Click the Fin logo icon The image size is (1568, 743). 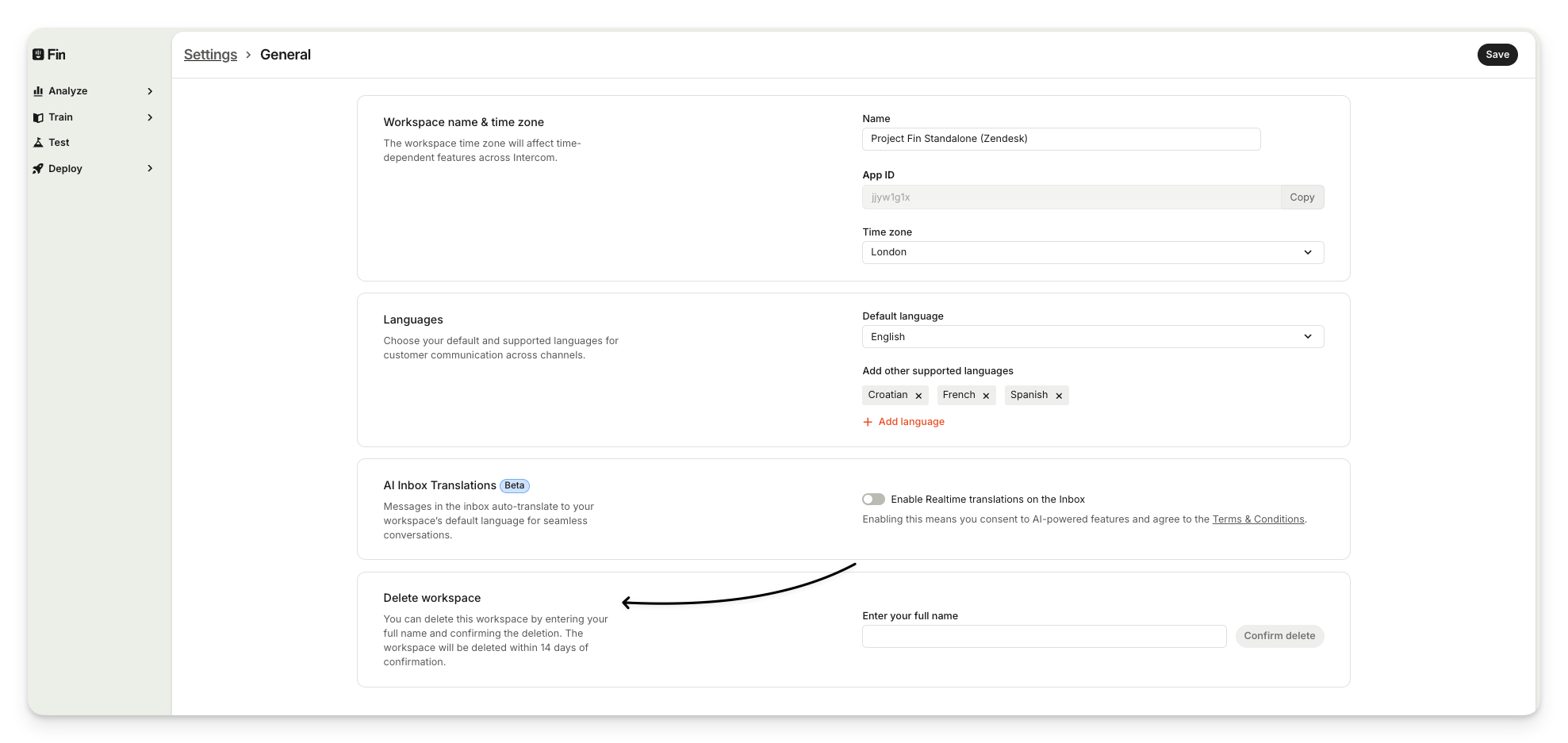[x=38, y=55]
